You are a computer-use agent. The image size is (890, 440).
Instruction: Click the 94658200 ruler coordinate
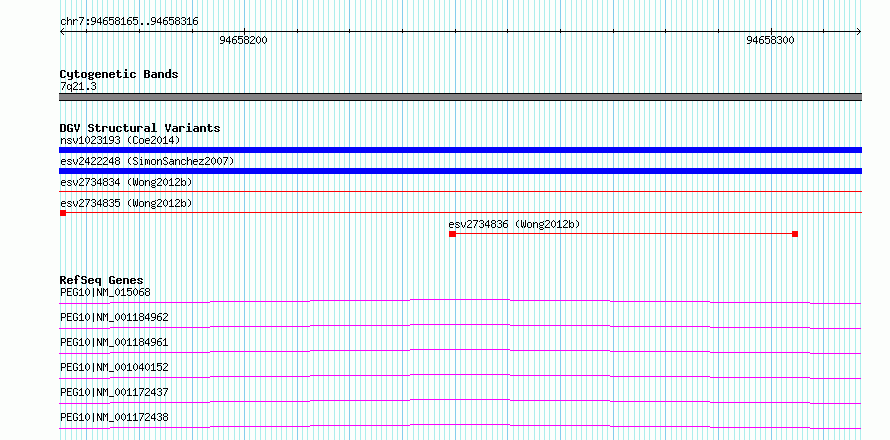click(244, 40)
